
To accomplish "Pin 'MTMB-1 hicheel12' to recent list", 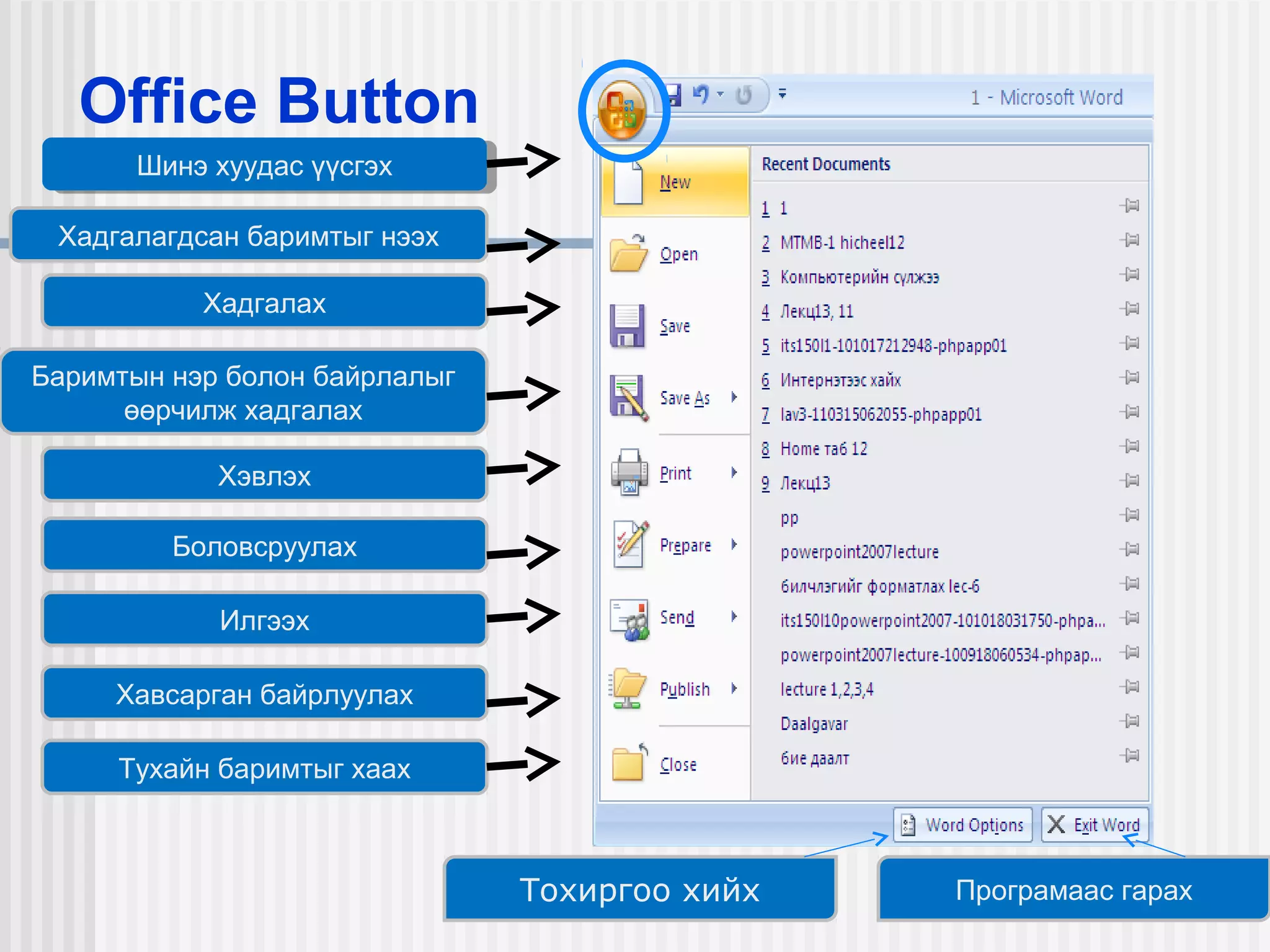I will [1130, 240].
